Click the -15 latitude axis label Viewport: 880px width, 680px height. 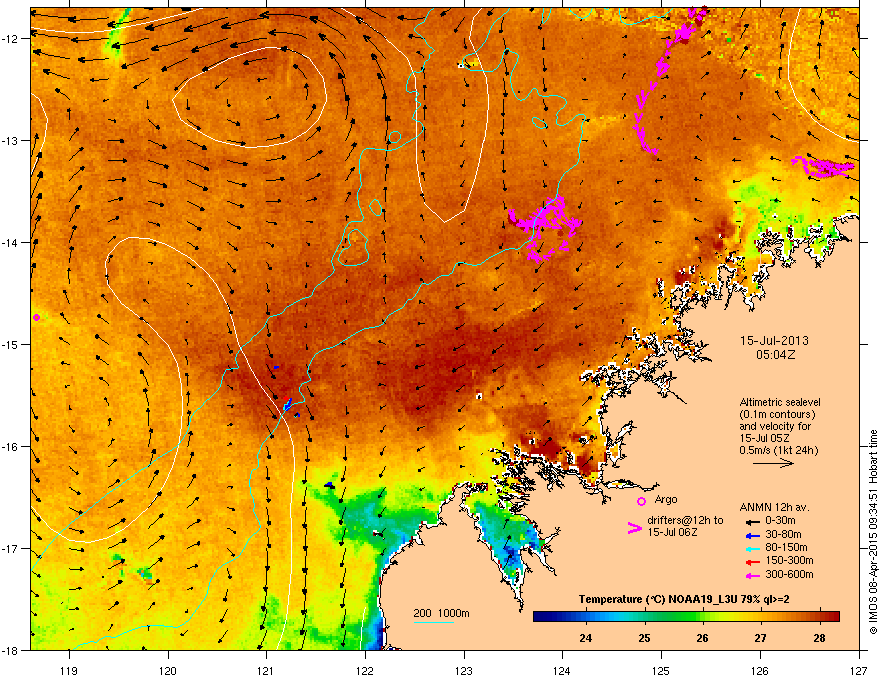(x=10, y=344)
